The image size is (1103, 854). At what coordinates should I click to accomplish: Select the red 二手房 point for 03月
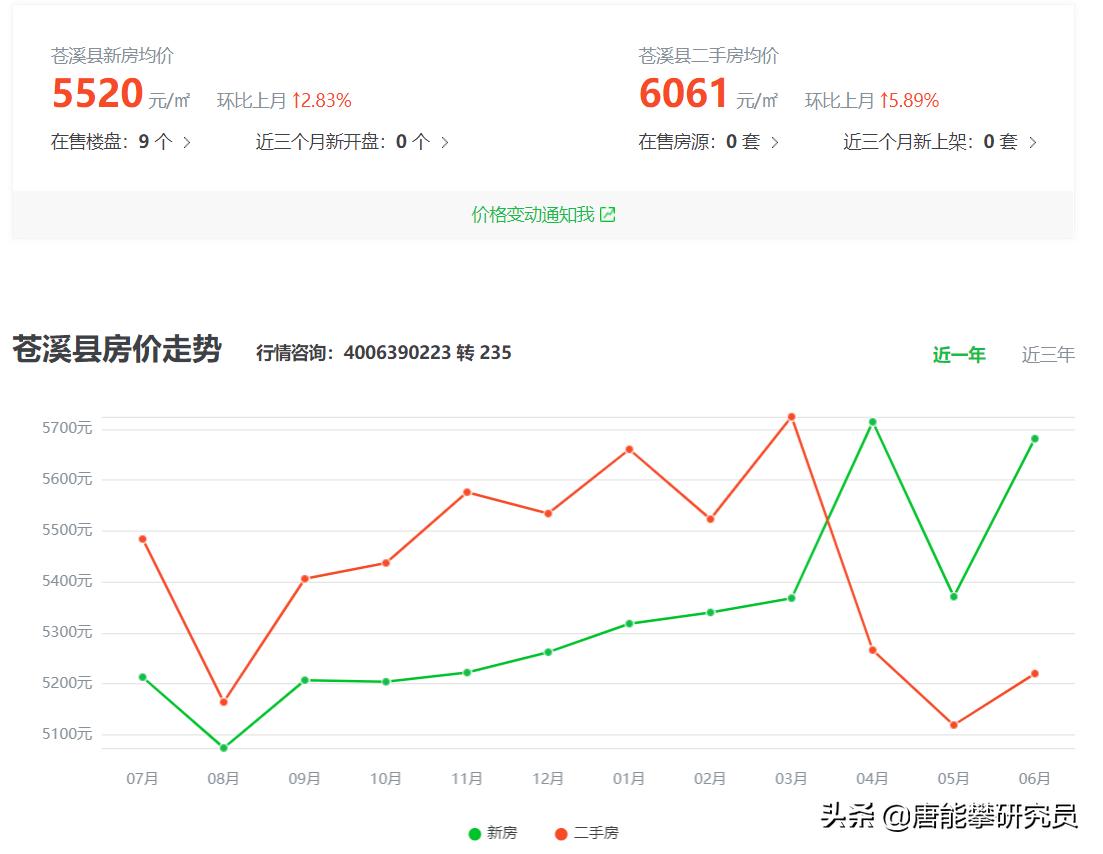791,417
